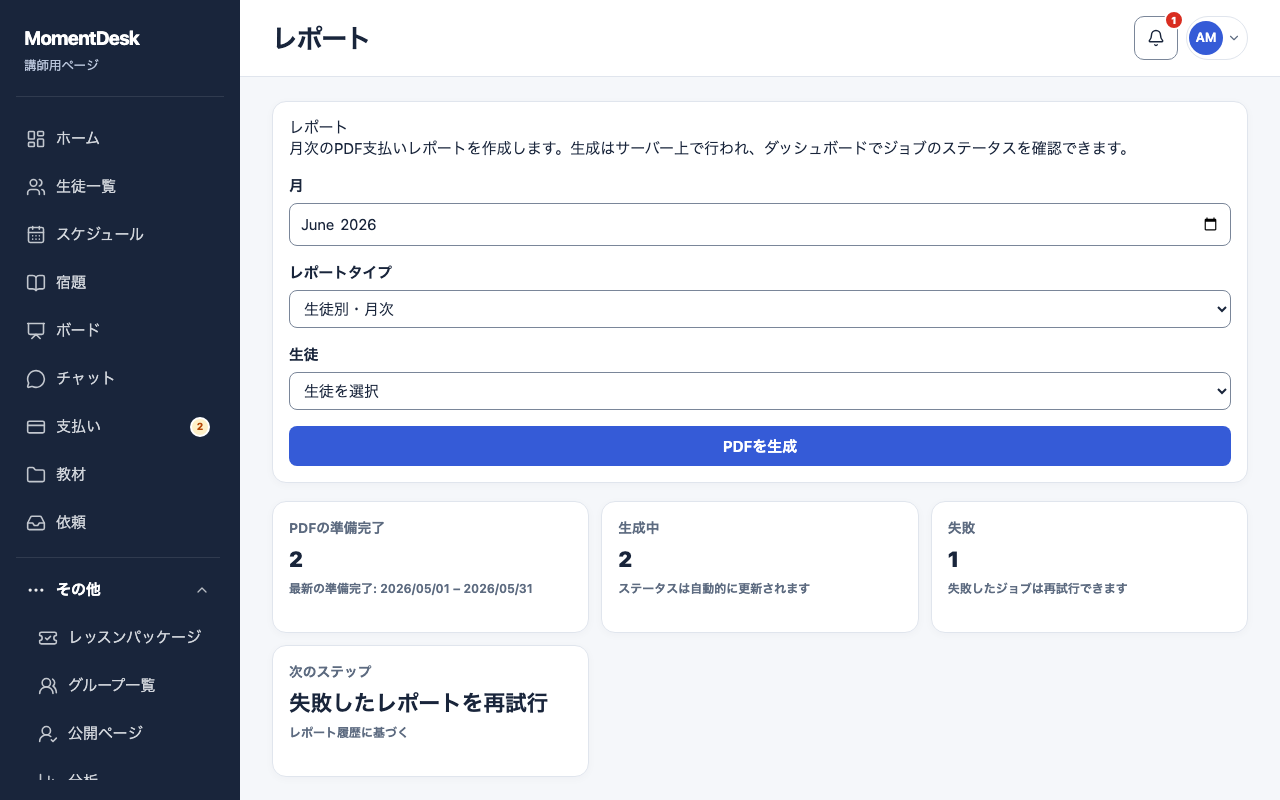Viewport: 1280px width, 800px height.
Task: Collapse the その他 section chevron
Action: (x=202, y=590)
